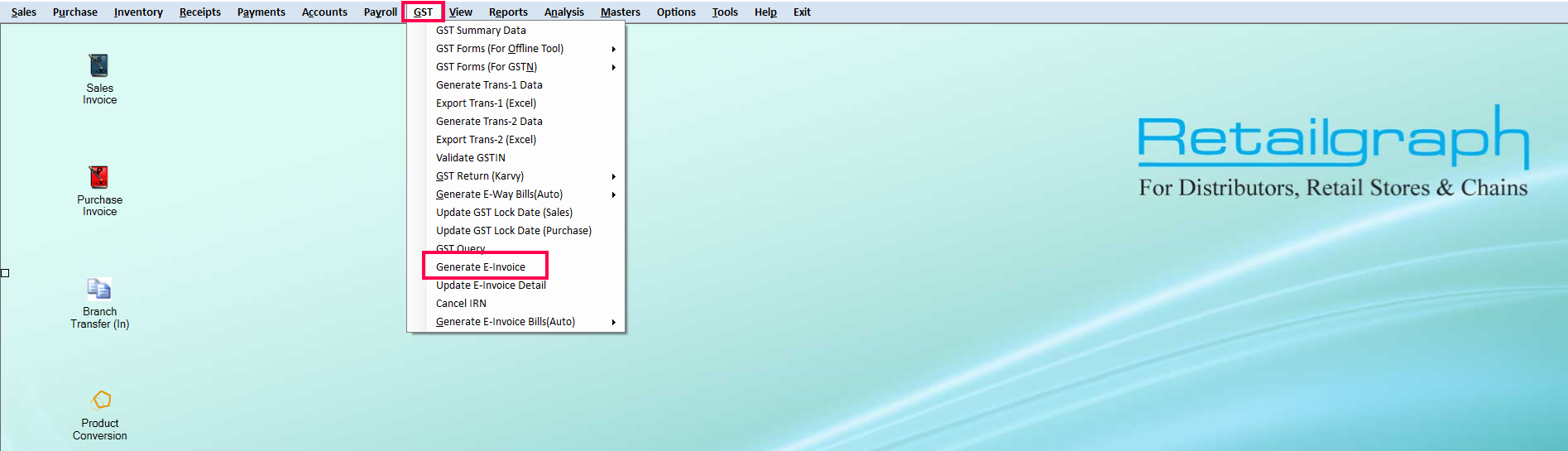Open the Purchase Invoice desktop icon
Image resolution: width=1568 pixels, height=451 pixels.
99,190
